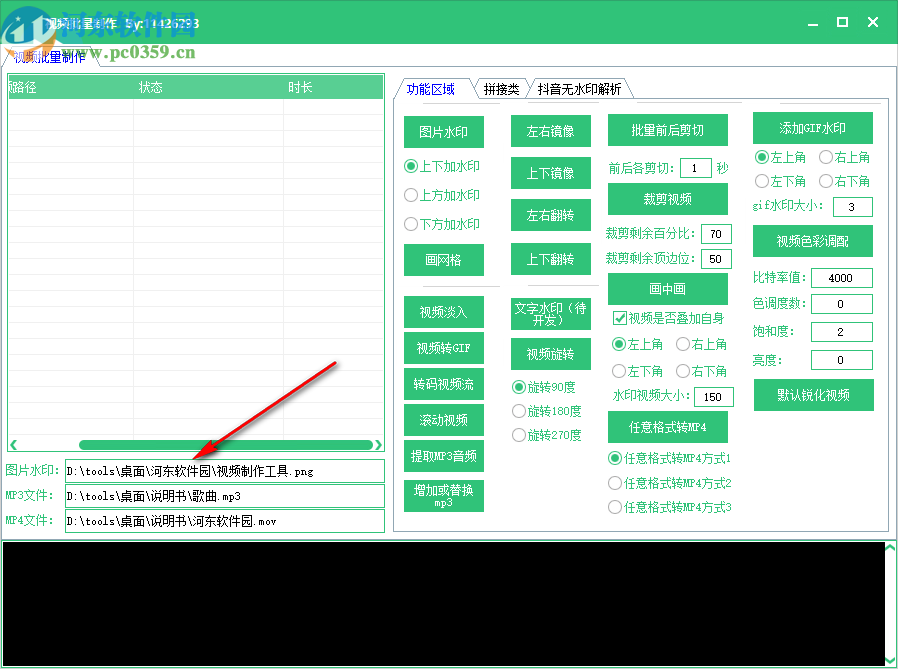Image resolution: width=898 pixels, height=669 pixels.
Task: Click the 上下翻转 button
Action: coord(550,259)
